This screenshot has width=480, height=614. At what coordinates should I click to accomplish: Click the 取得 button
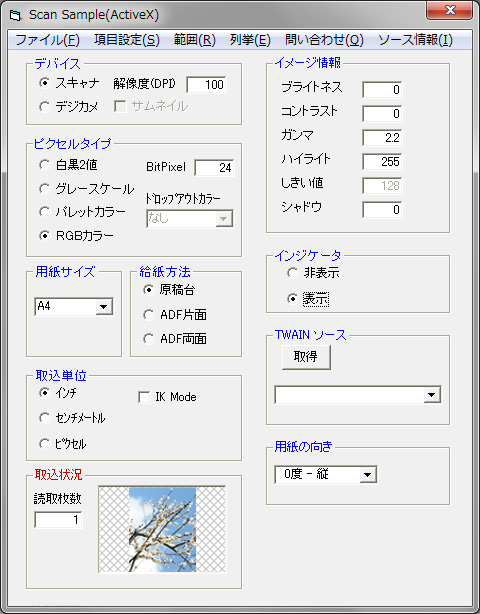[306, 357]
